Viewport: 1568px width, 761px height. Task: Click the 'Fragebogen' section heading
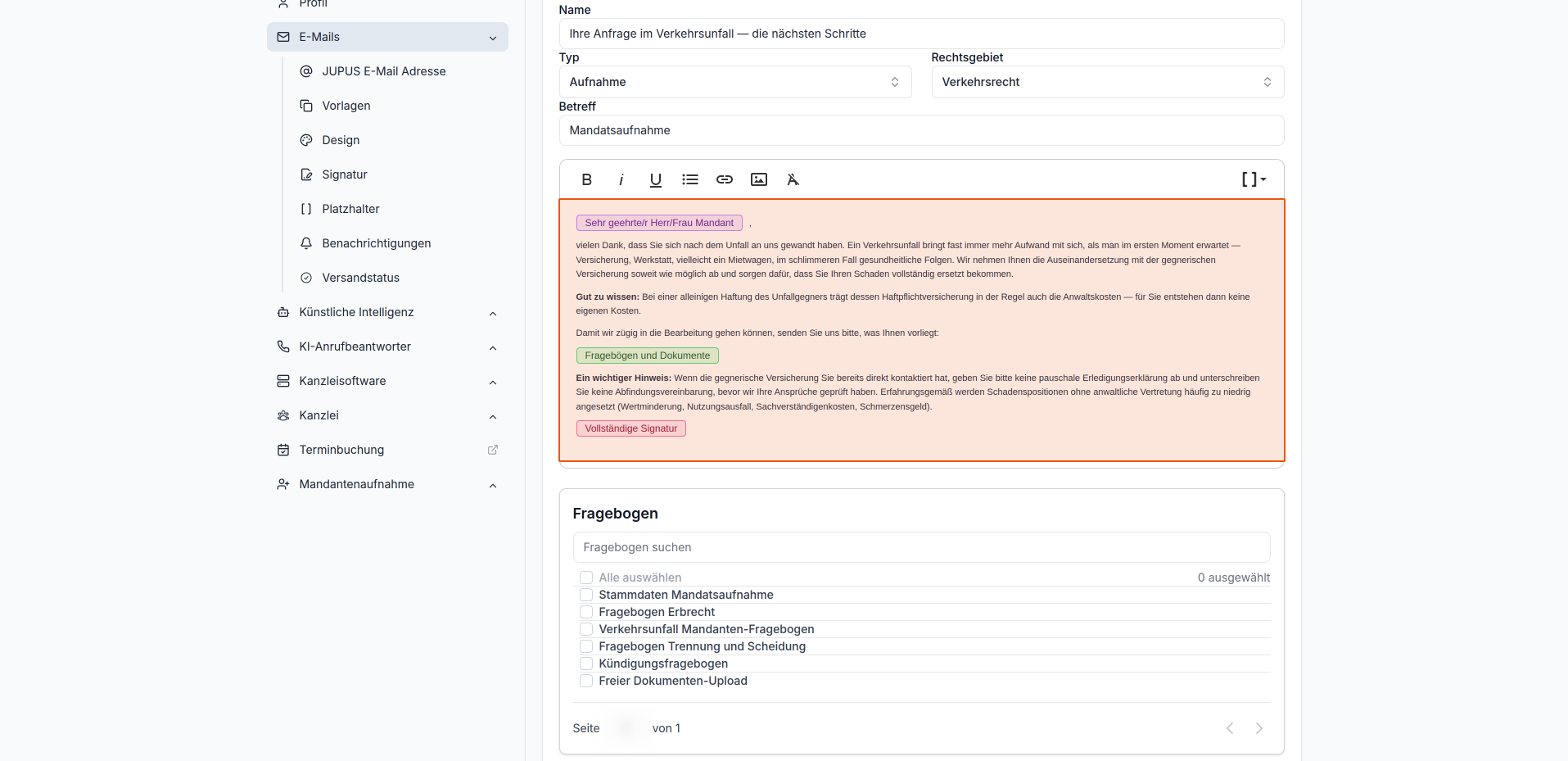click(x=615, y=514)
